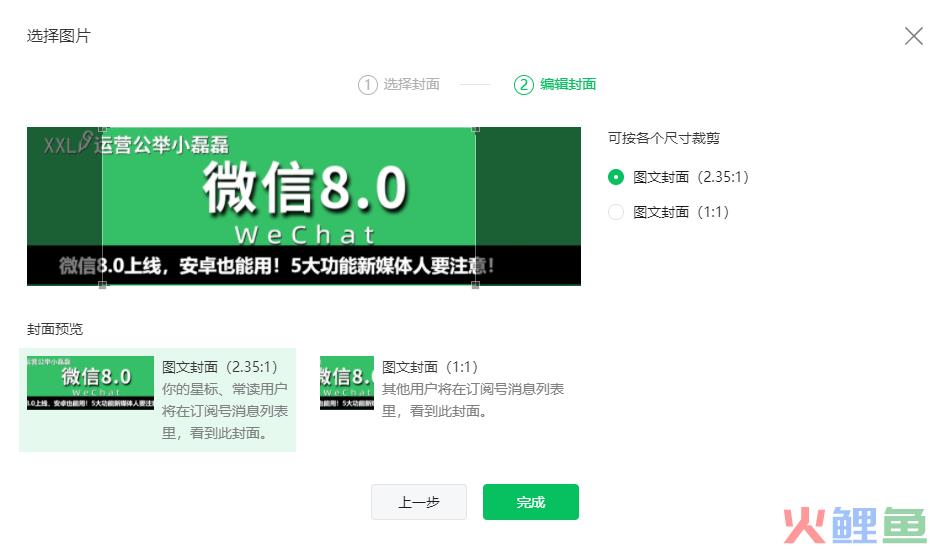This screenshot has width=951, height=549.
Task: Click top-right crop handle on cover image
Action: click(476, 129)
